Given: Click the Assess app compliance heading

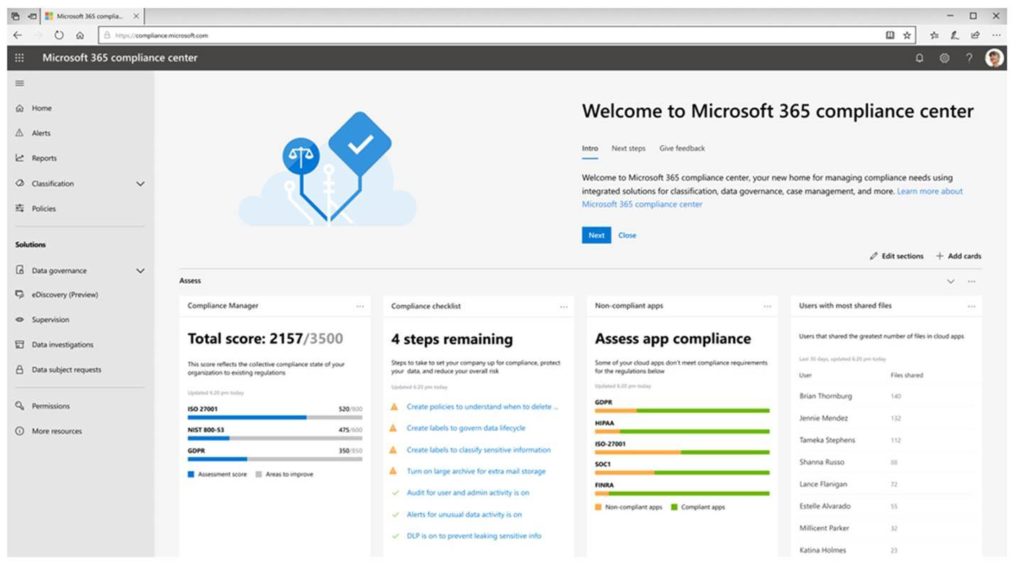Looking at the screenshot, I should [673, 339].
